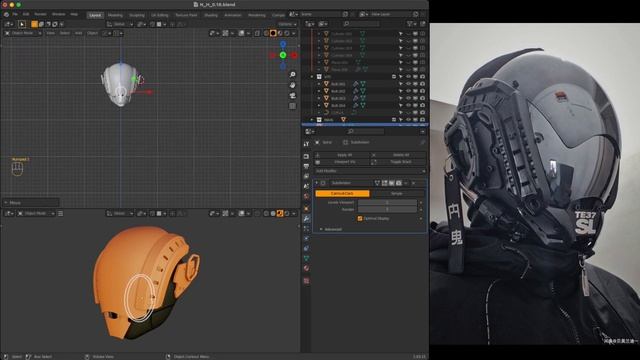Click the blue Z axis on navigation gizmo

(283, 44)
